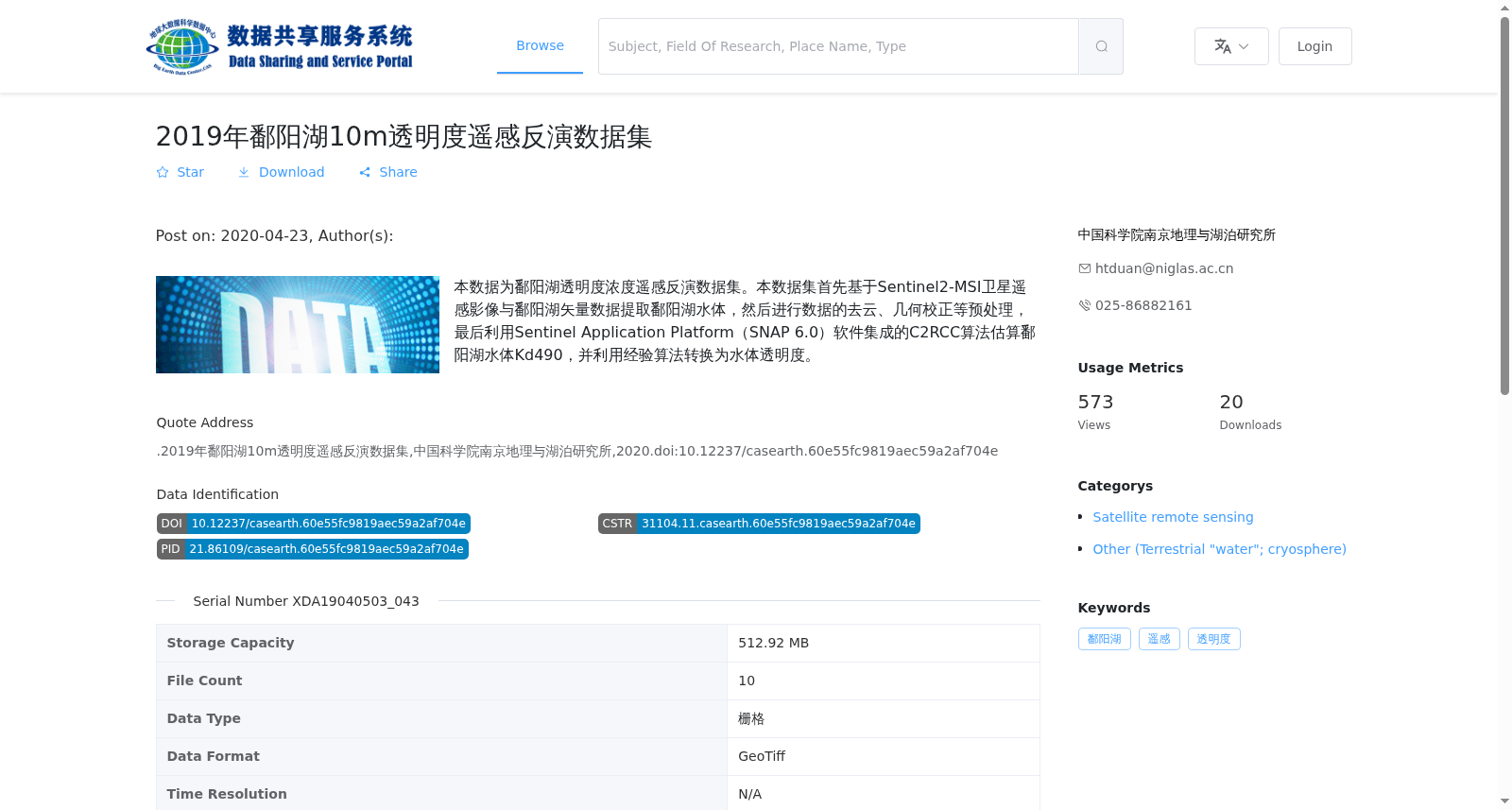Click the quote address citation text
1512x810 pixels.
pos(577,451)
